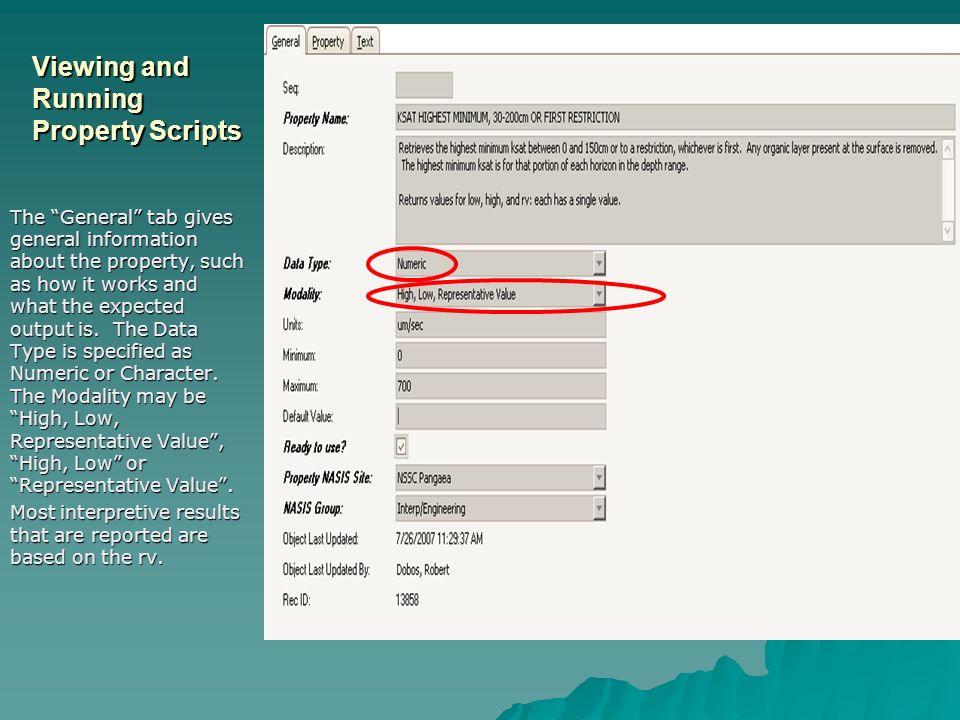Click the Seq input field
The height and width of the screenshot is (720, 960).
click(x=424, y=85)
